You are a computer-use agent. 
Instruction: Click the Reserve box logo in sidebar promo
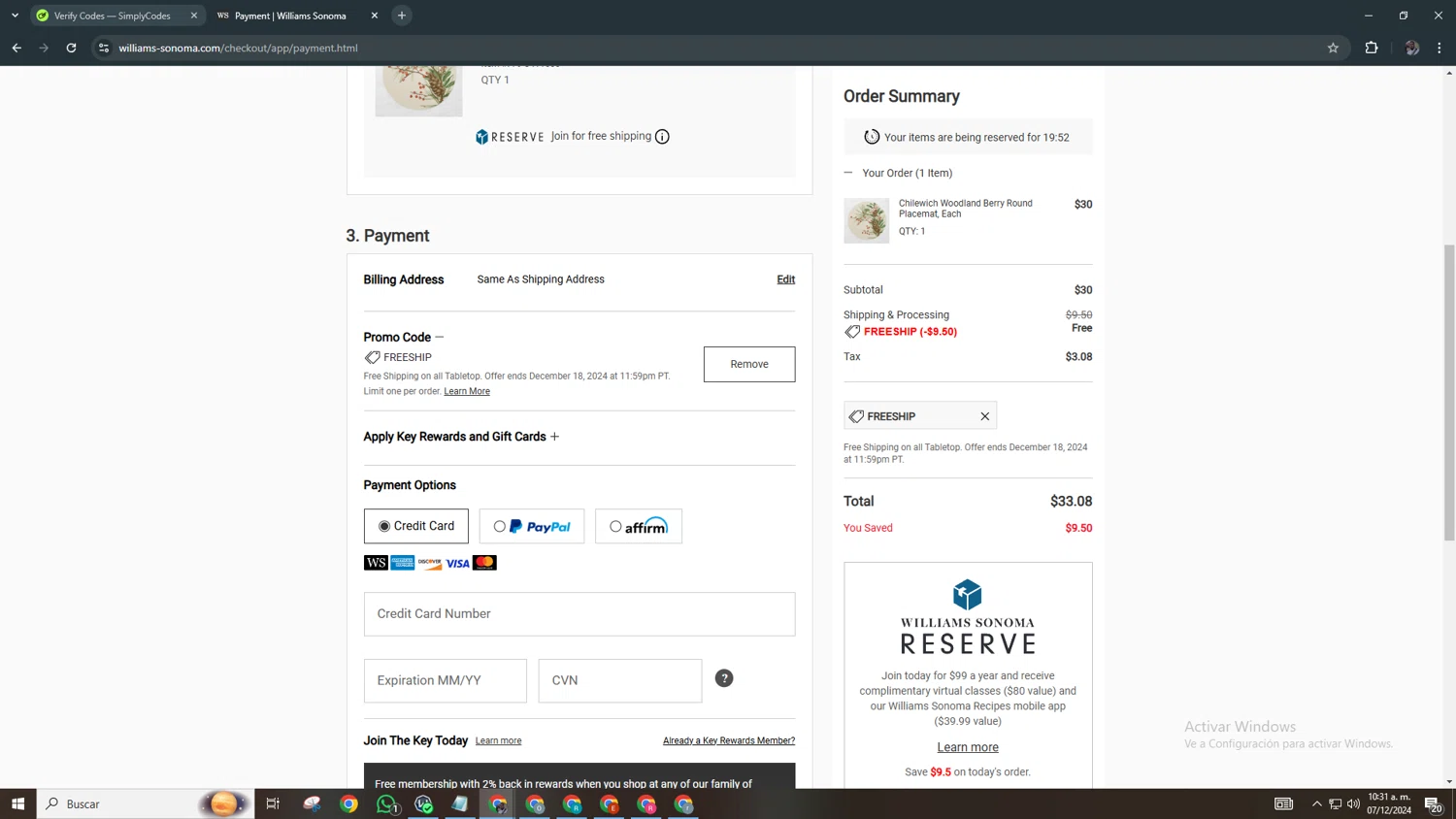[968, 594]
